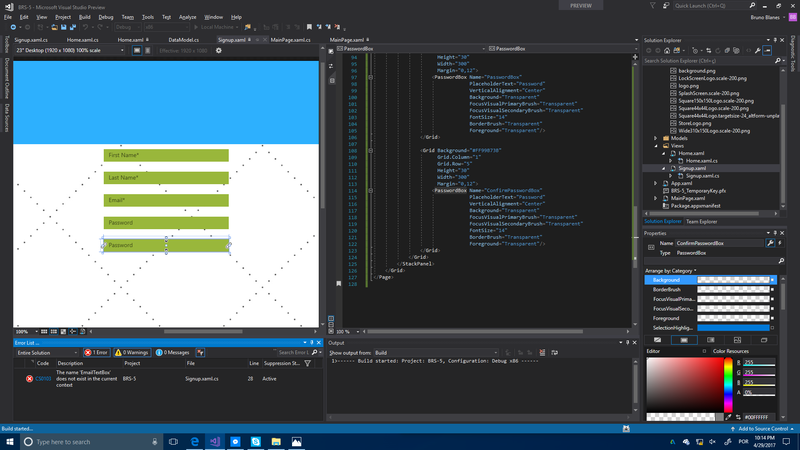This screenshot has height=450, width=800.
Task: Open the Build menu
Action: coord(84,17)
